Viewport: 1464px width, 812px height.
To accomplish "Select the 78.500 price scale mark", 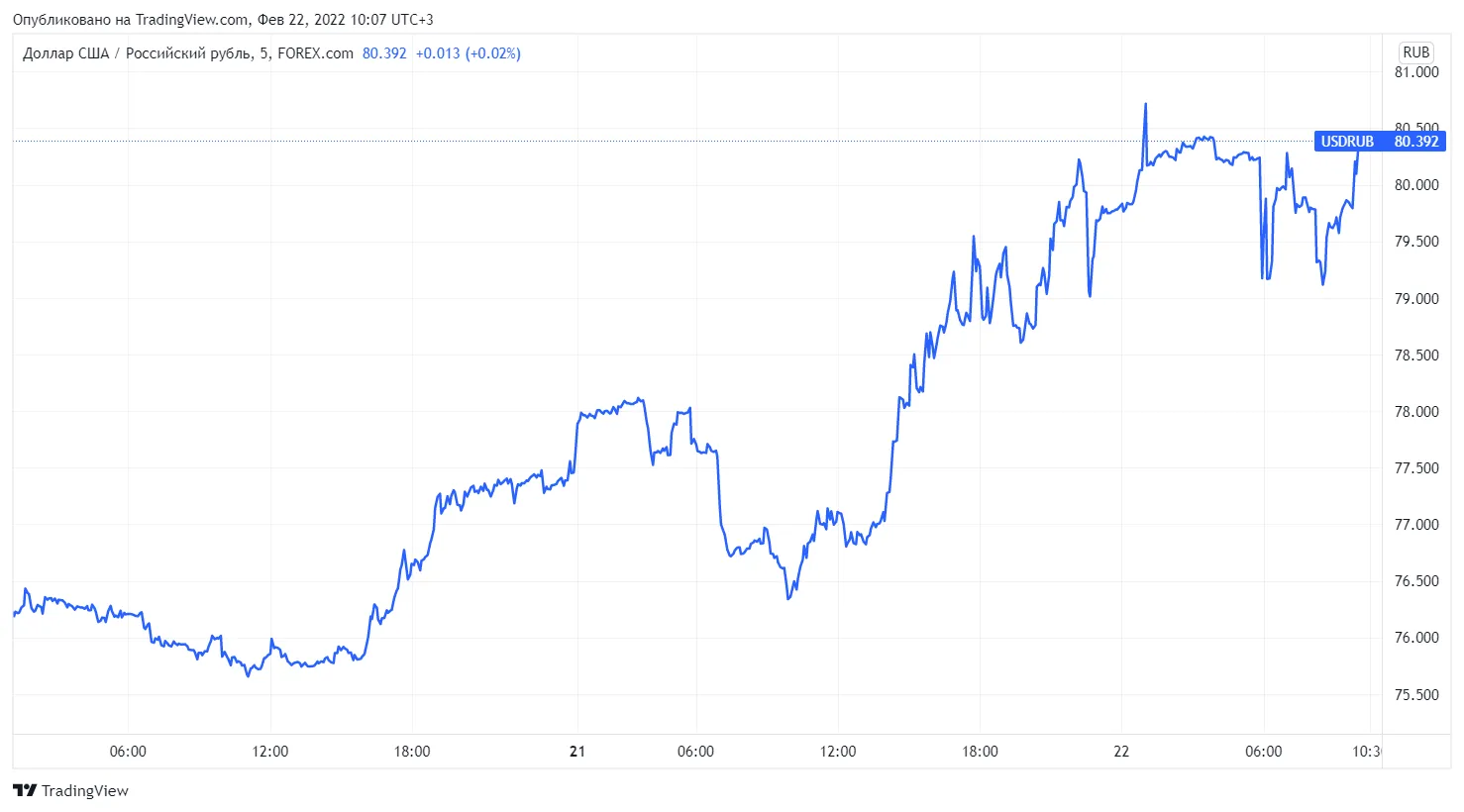I will (1416, 355).
